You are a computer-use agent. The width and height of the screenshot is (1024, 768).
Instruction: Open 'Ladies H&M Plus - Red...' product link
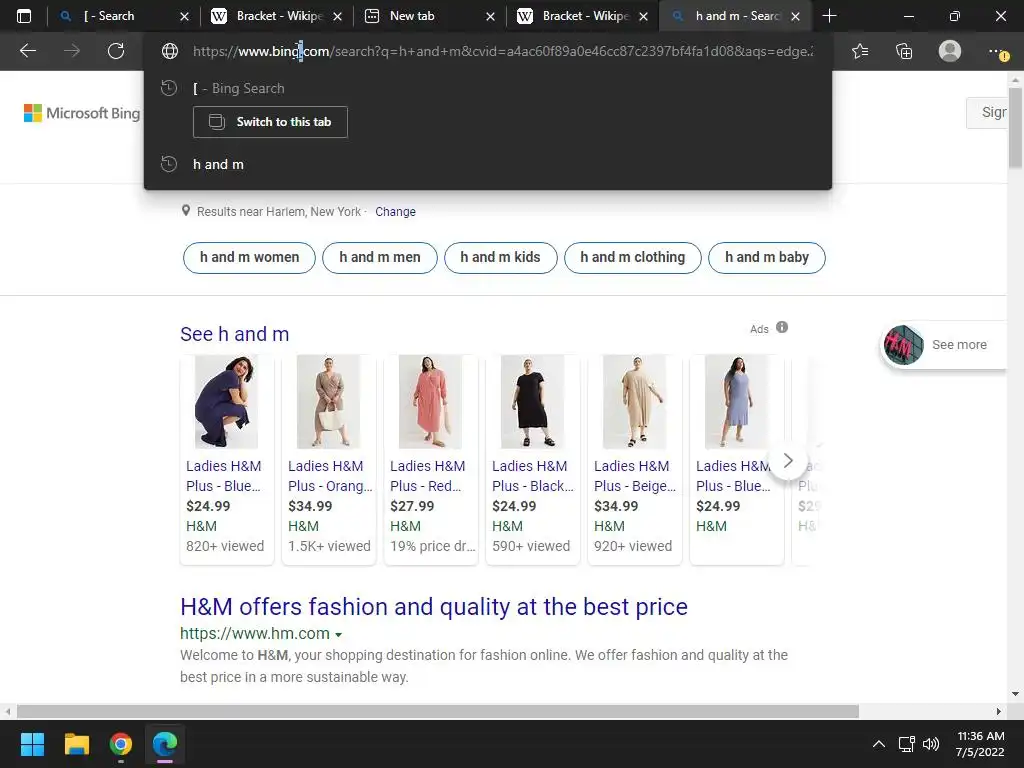tap(427, 476)
